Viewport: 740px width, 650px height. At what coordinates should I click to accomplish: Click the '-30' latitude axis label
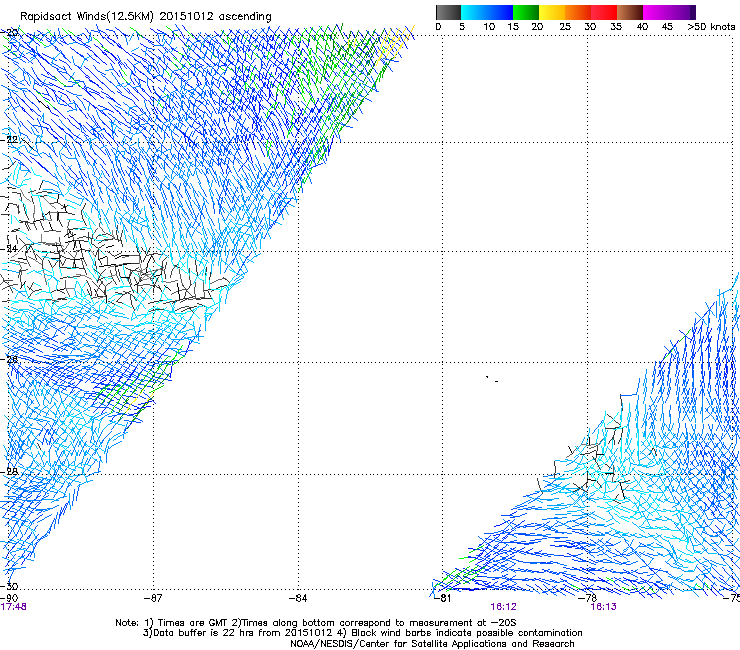10,586
